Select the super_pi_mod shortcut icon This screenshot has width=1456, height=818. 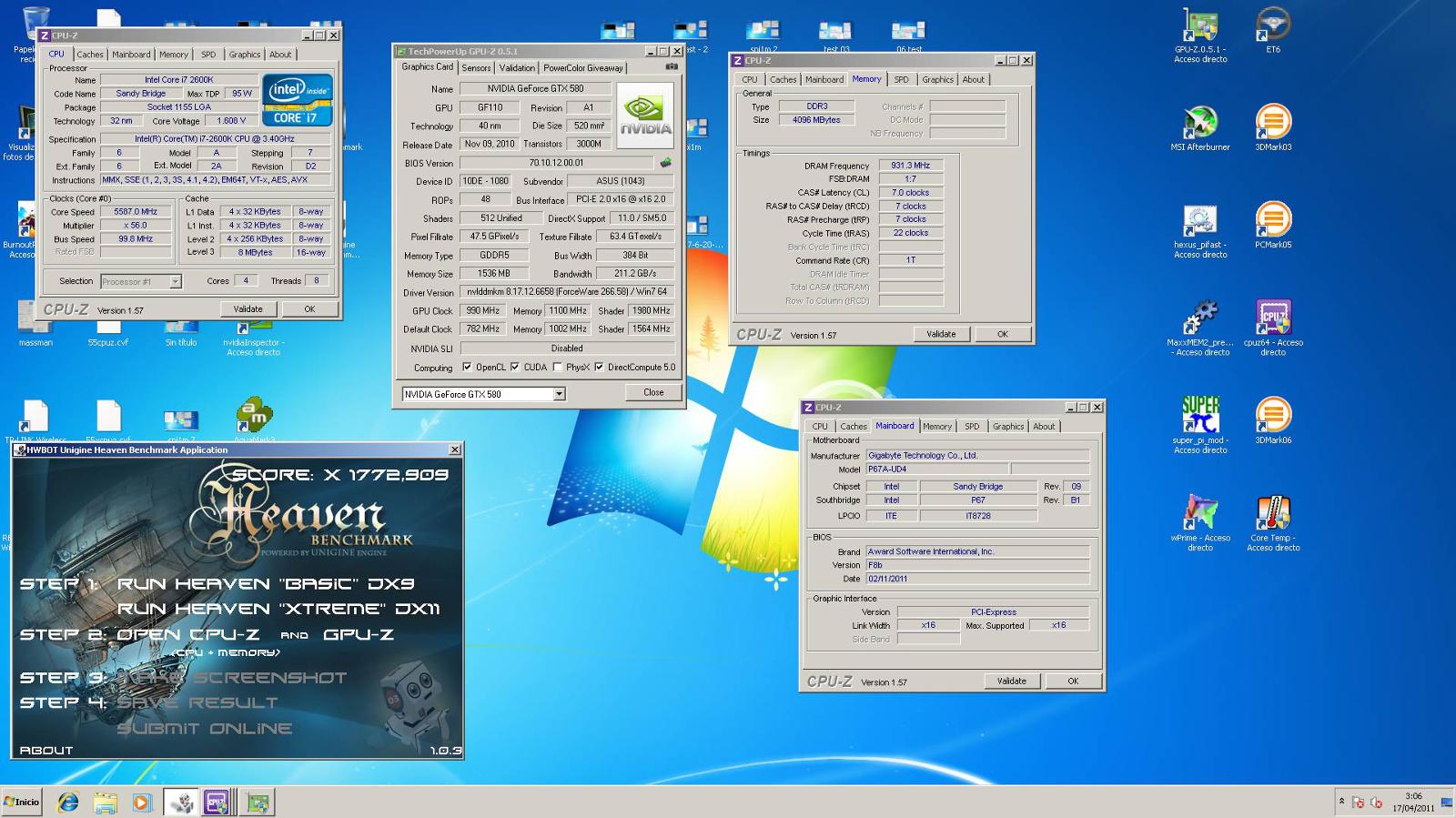[1200, 426]
